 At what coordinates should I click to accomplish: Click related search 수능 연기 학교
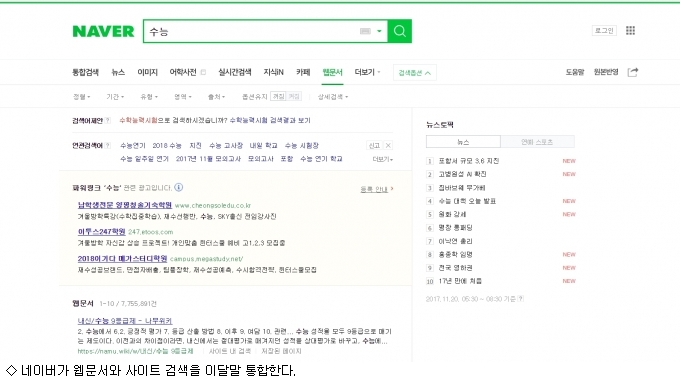(321, 159)
